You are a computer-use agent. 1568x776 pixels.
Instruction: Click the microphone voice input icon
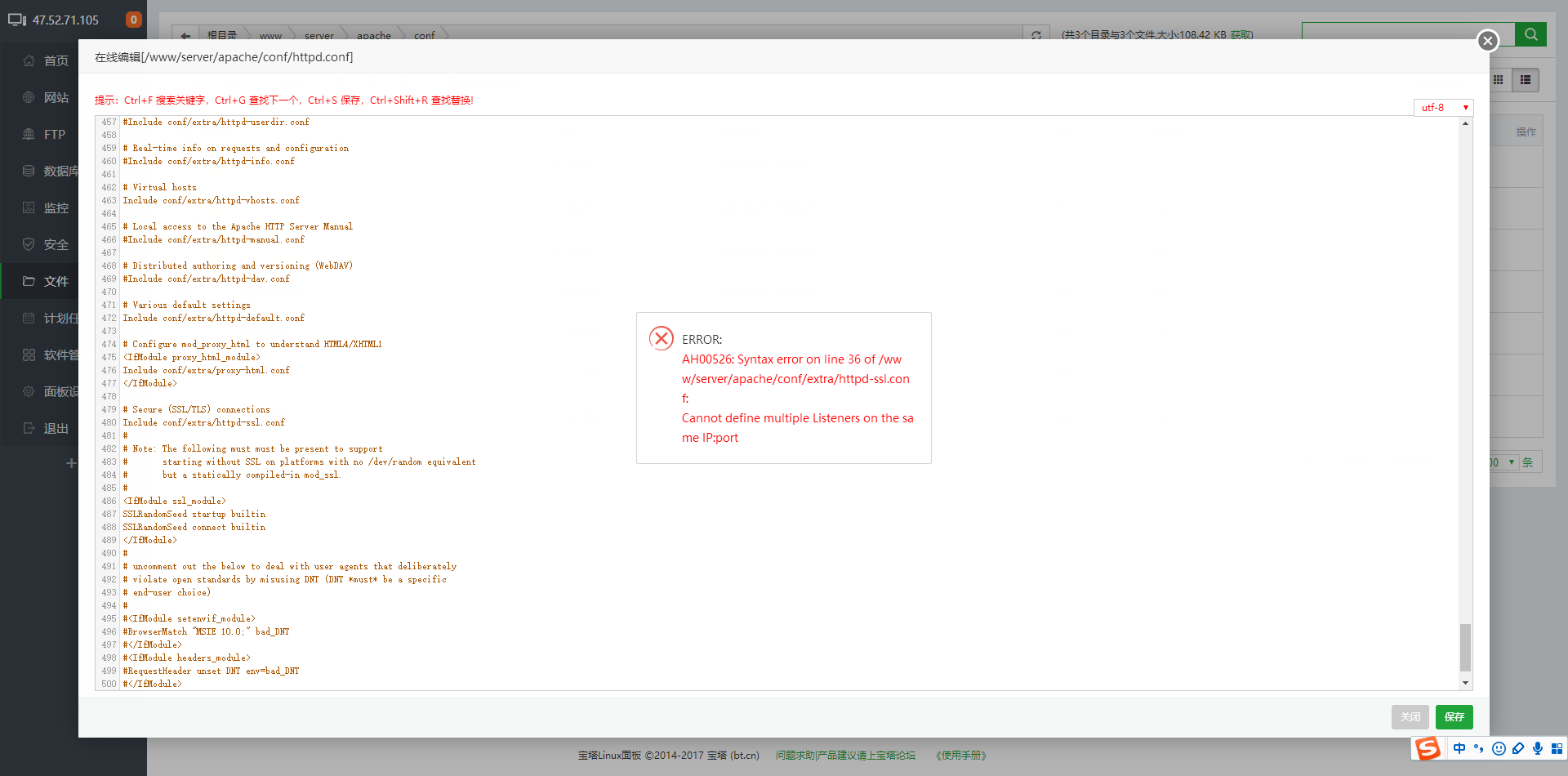tap(1538, 748)
